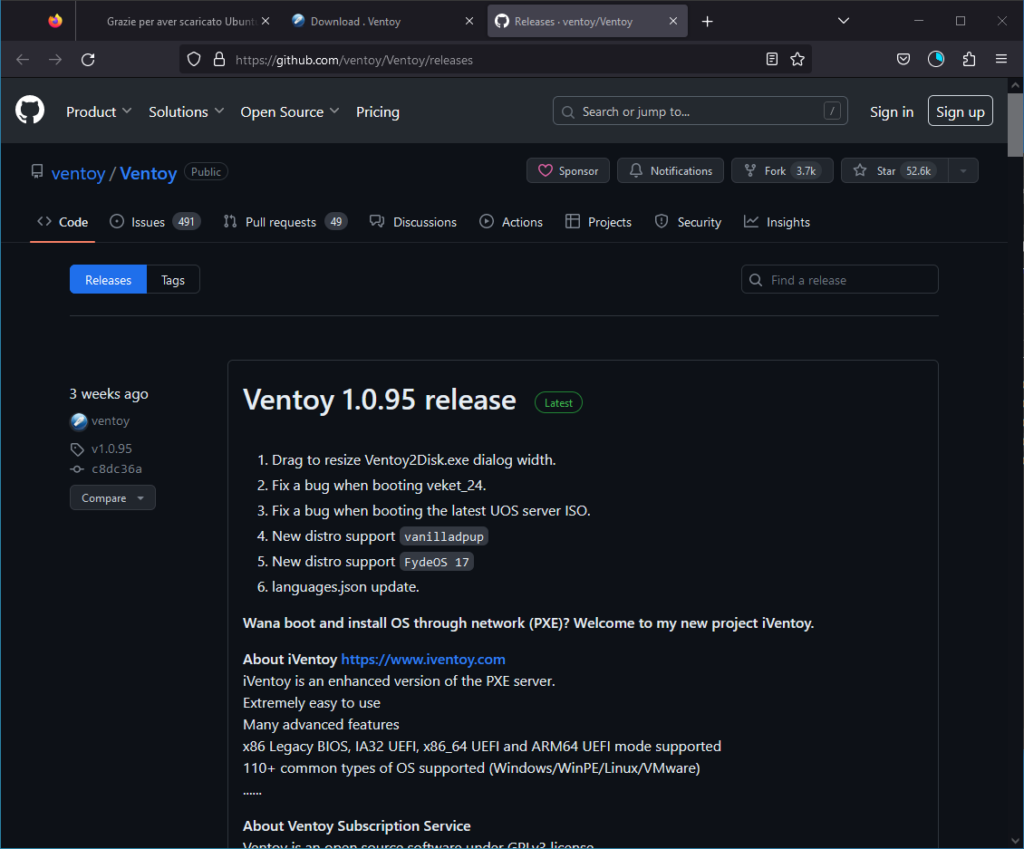Open the Pull requests tab
Viewport: 1024px width, 849px height.
tap(285, 222)
